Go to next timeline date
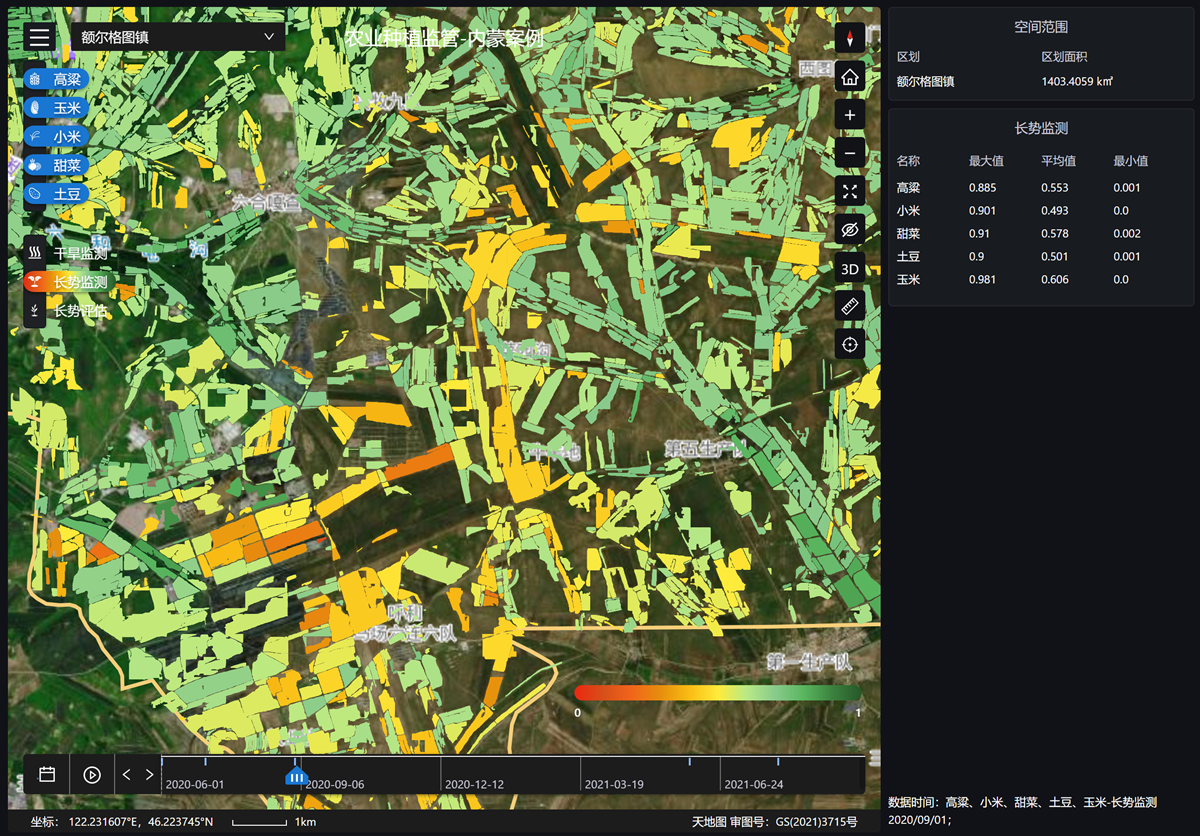 (x=150, y=774)
